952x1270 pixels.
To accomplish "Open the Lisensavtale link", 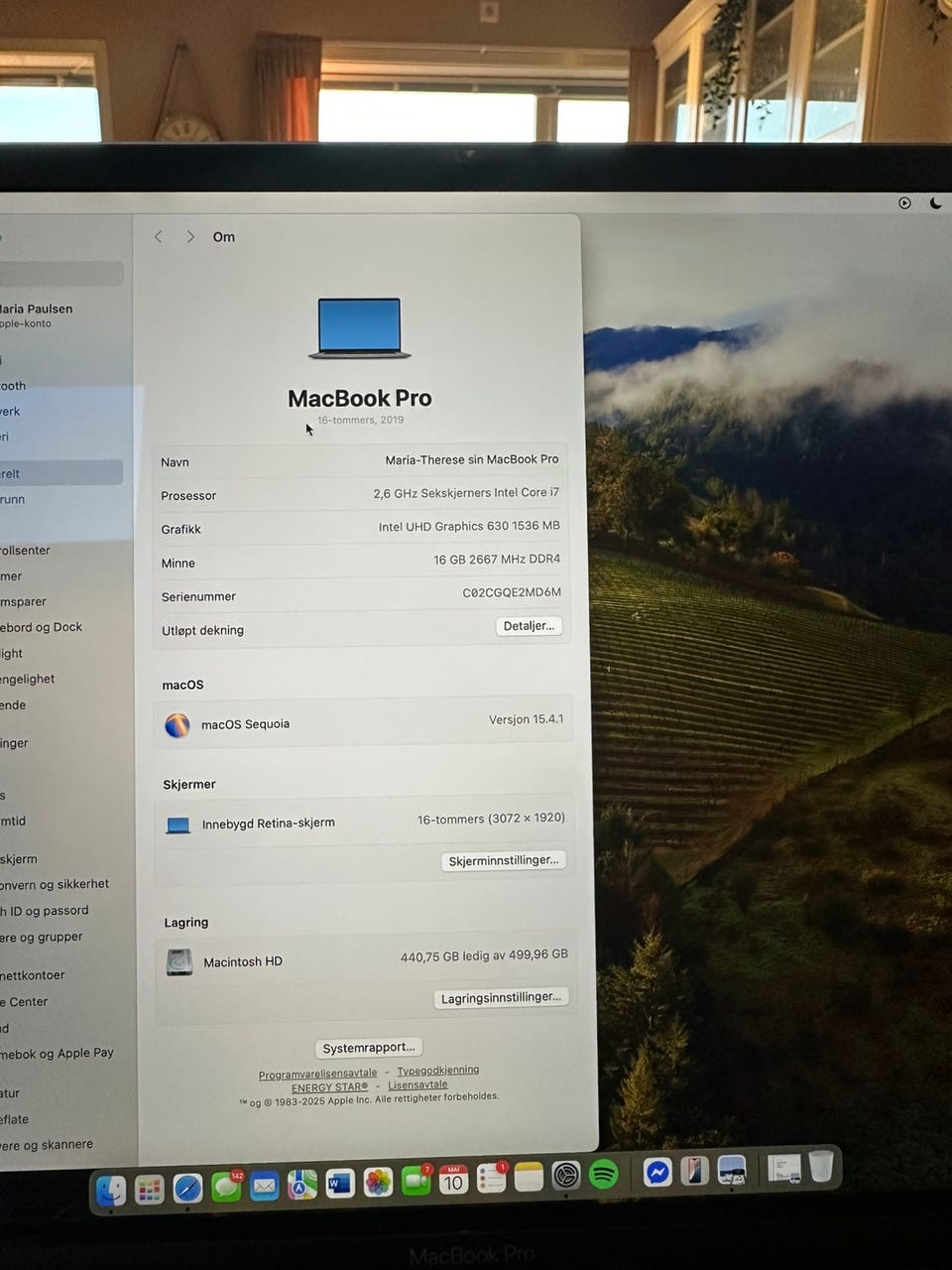I will pyautogui.click(x=417, y=1084).
